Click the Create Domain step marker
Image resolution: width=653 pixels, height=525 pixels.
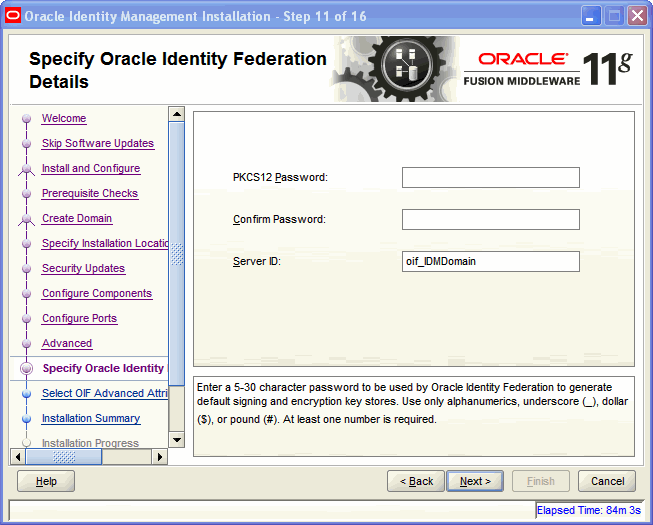pos(27,219)
